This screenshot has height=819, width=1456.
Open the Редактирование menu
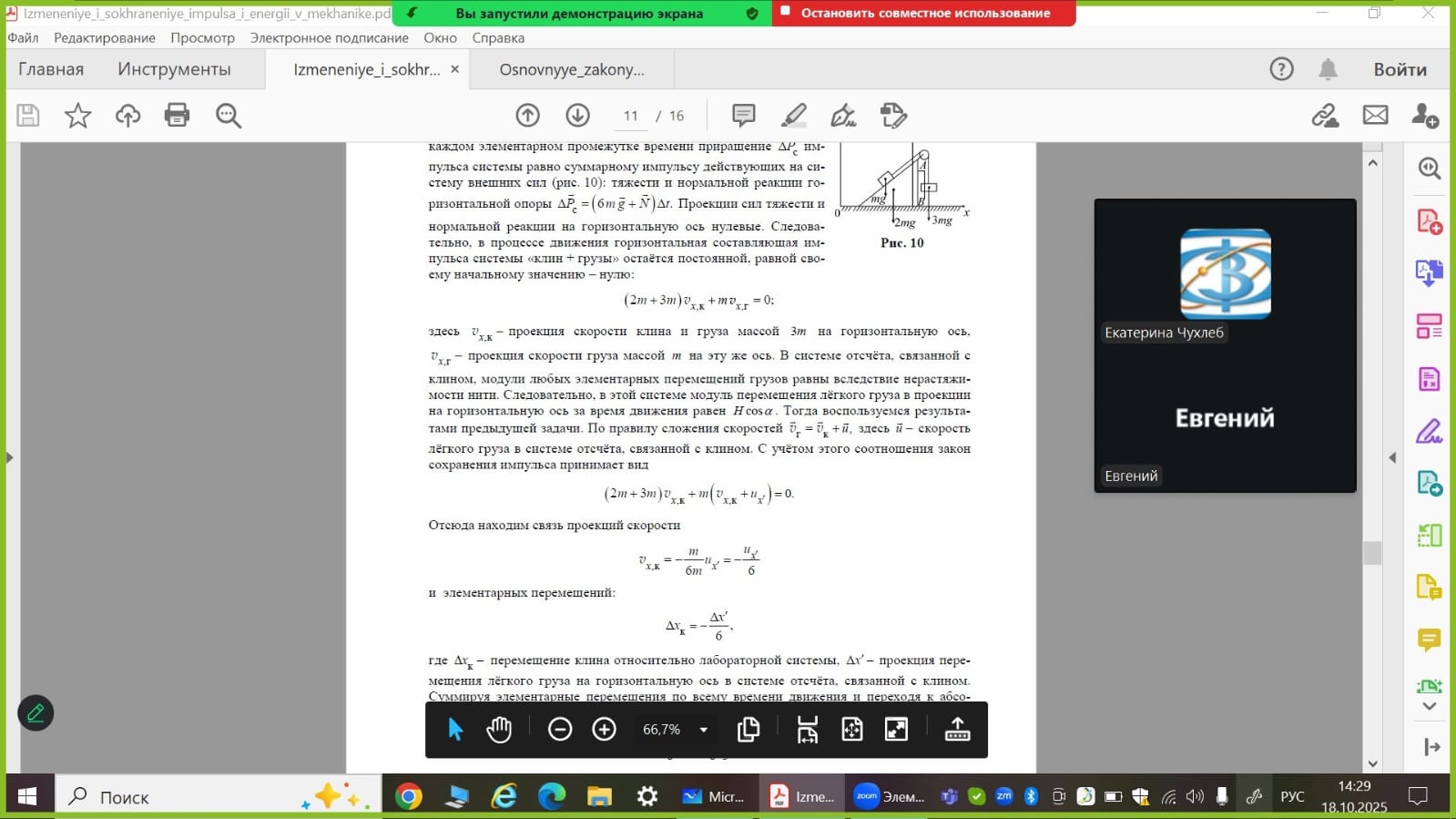click(x=104, y=38)
